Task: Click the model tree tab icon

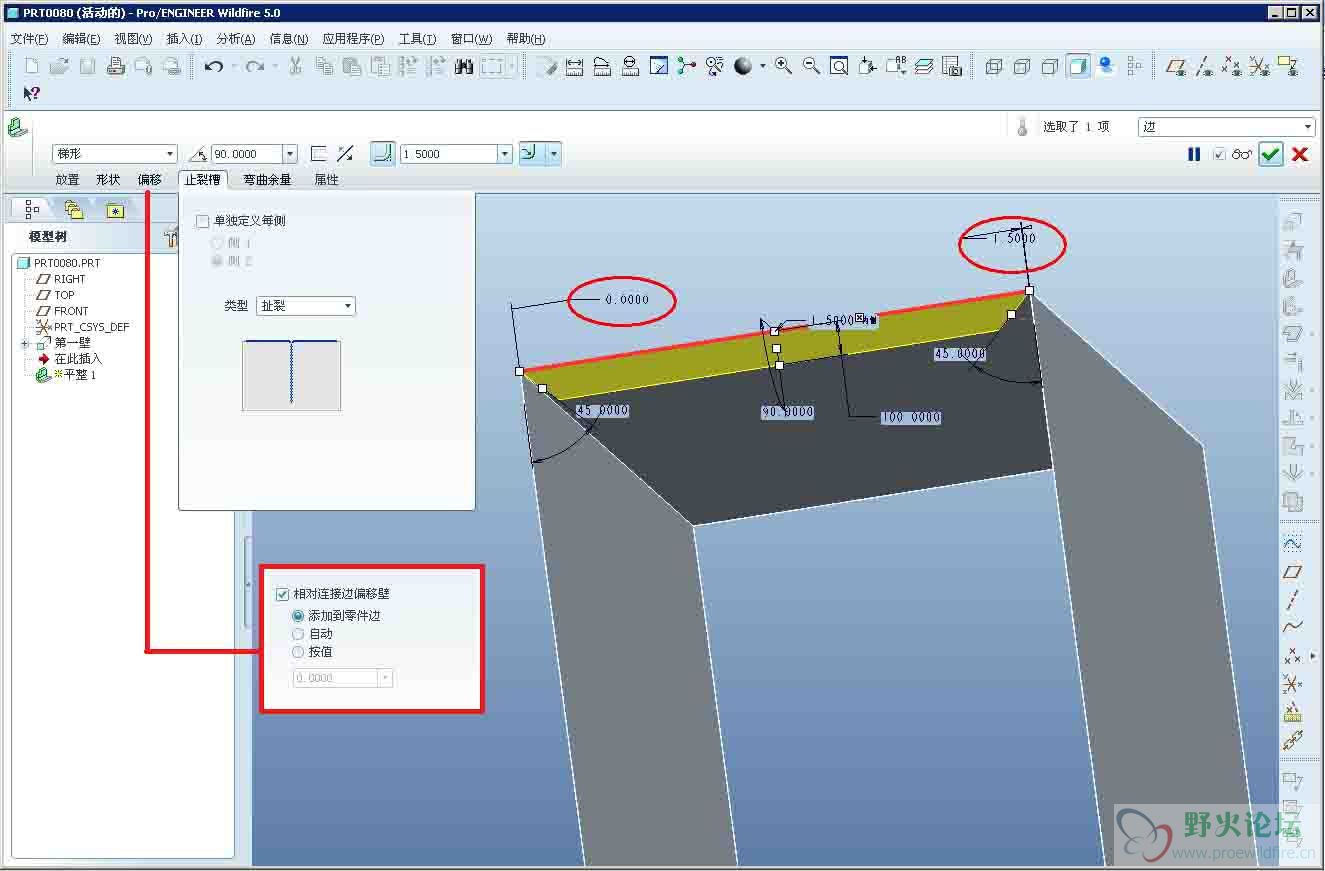Action: pos(32,209)
